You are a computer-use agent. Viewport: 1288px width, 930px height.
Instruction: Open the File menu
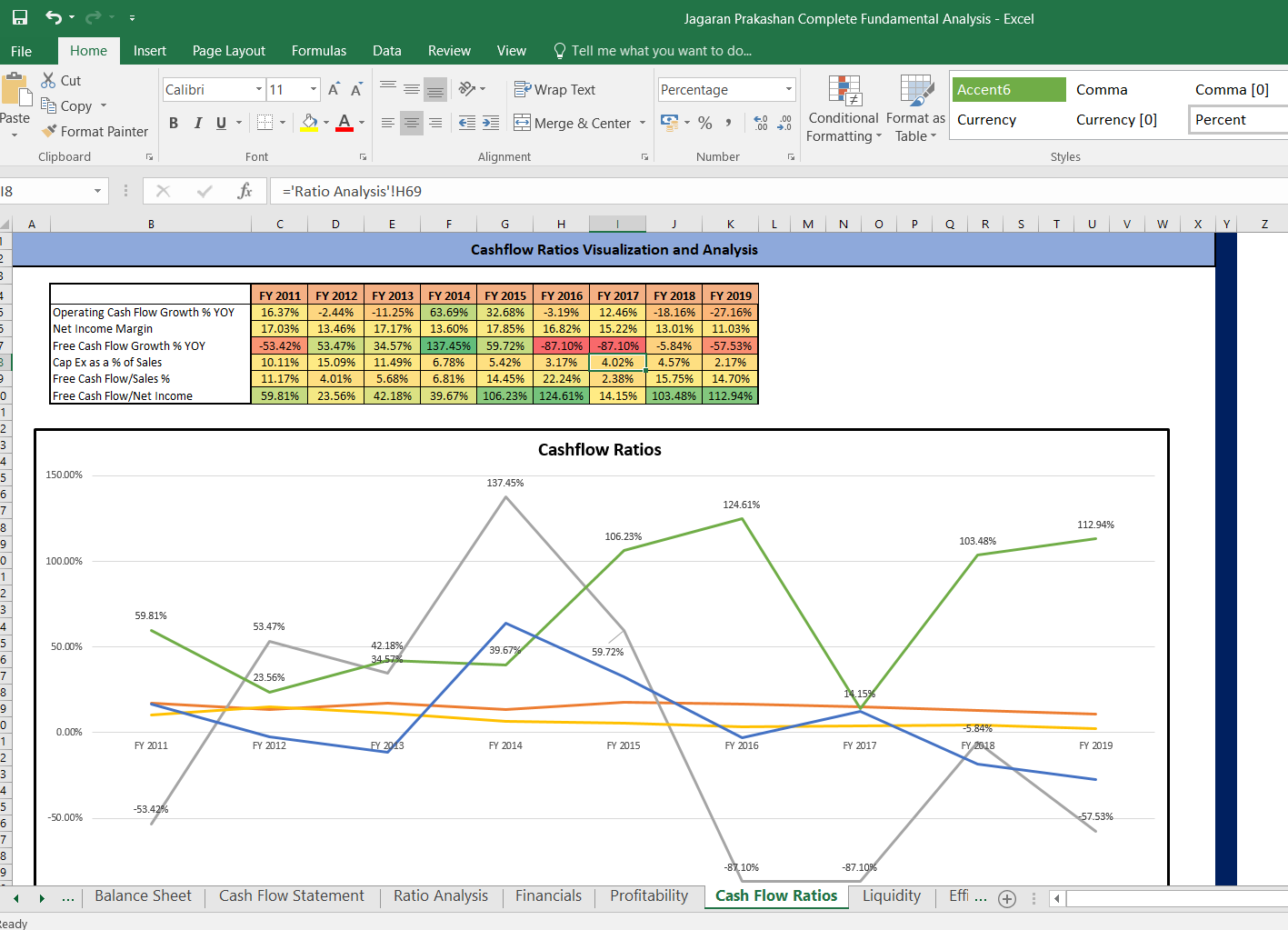point(21,51)
